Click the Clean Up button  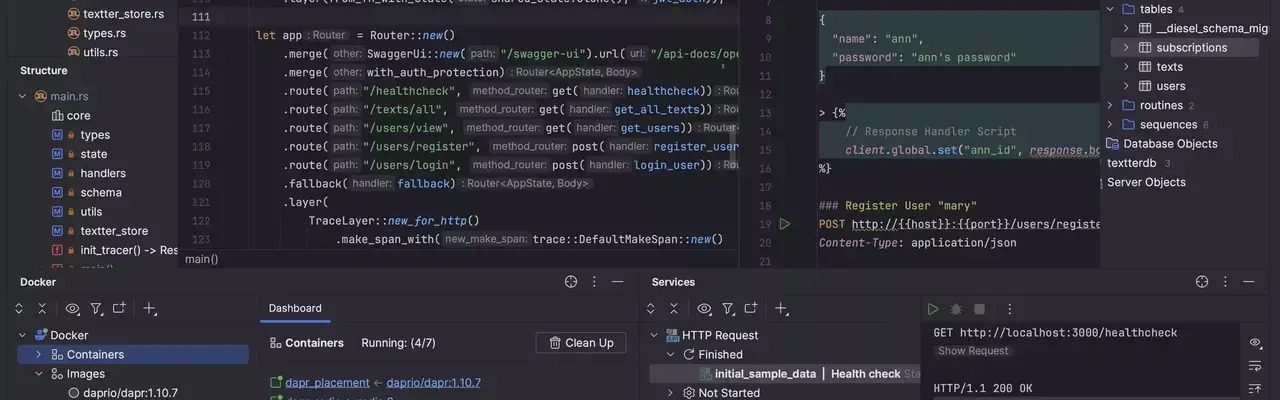(581, 343)
